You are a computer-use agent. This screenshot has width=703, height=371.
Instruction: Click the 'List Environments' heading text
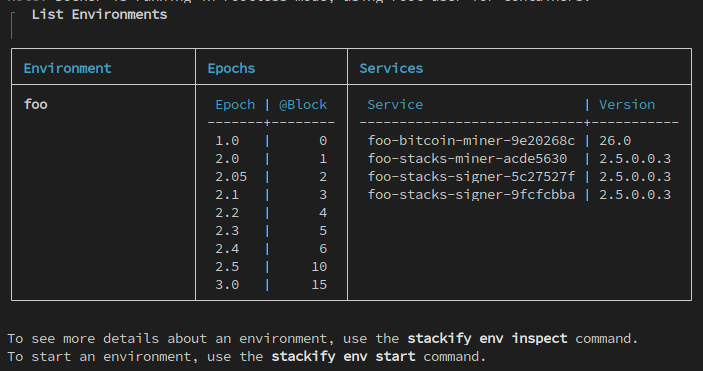pos(100,15)
